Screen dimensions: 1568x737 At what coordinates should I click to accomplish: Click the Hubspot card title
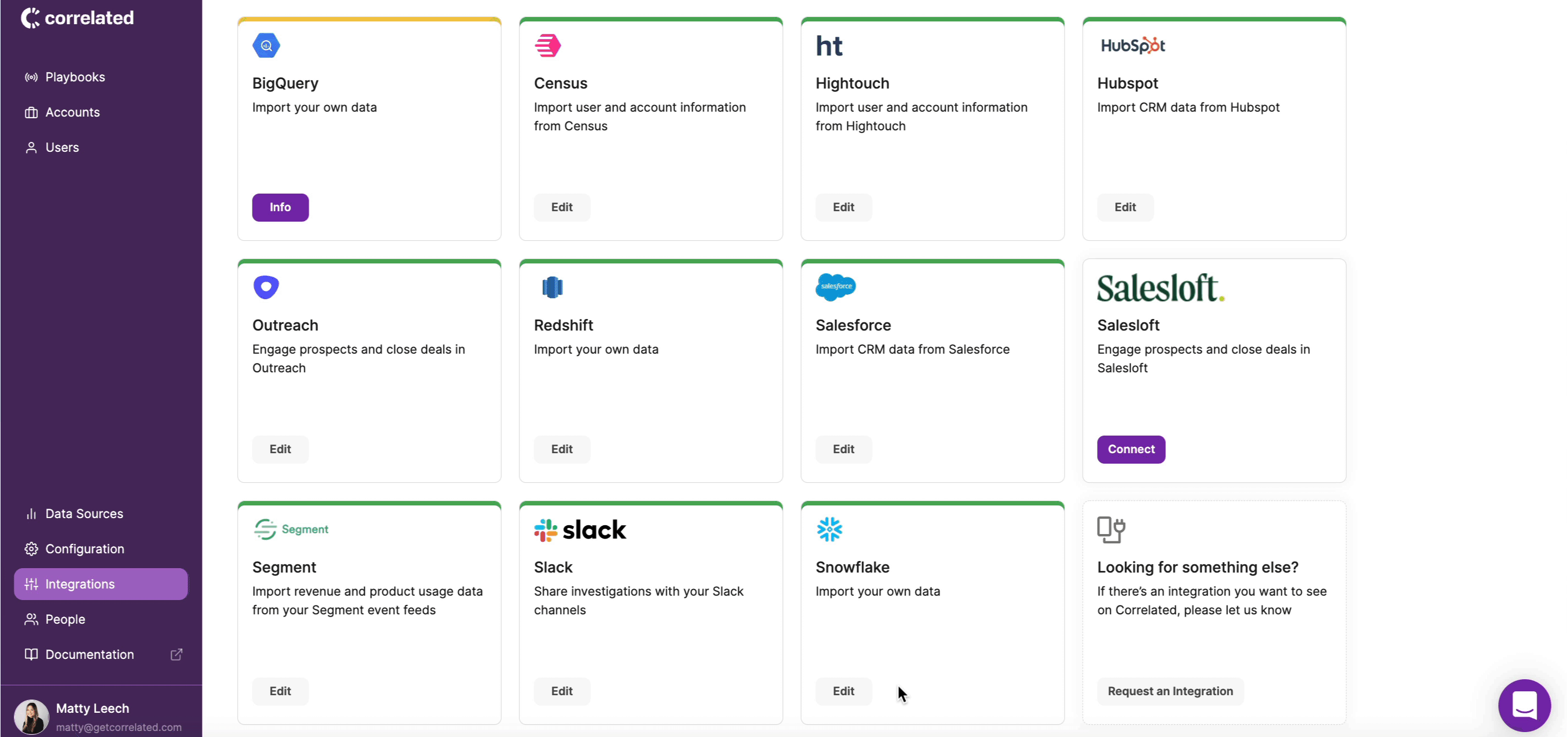coord(1127,84)
